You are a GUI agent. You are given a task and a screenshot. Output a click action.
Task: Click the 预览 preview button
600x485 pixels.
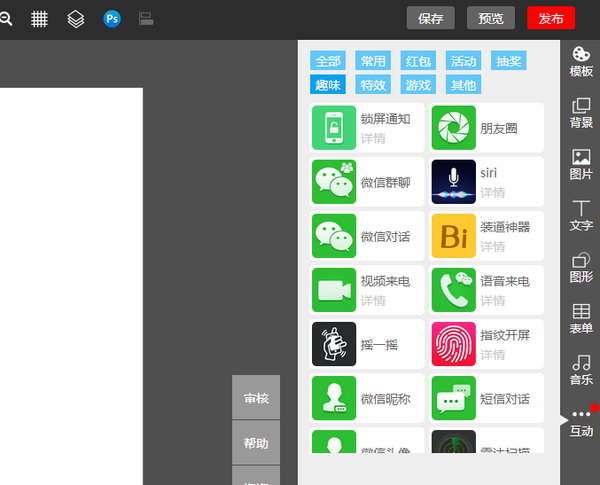pyautogui.click(x=491, y=18)
